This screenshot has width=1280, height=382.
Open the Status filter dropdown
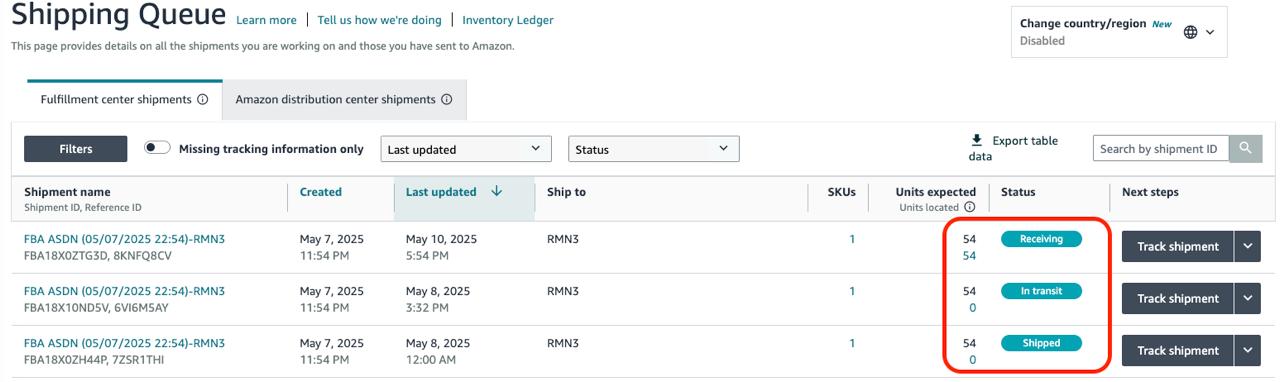pyautogui.click(x=654, y=149)
